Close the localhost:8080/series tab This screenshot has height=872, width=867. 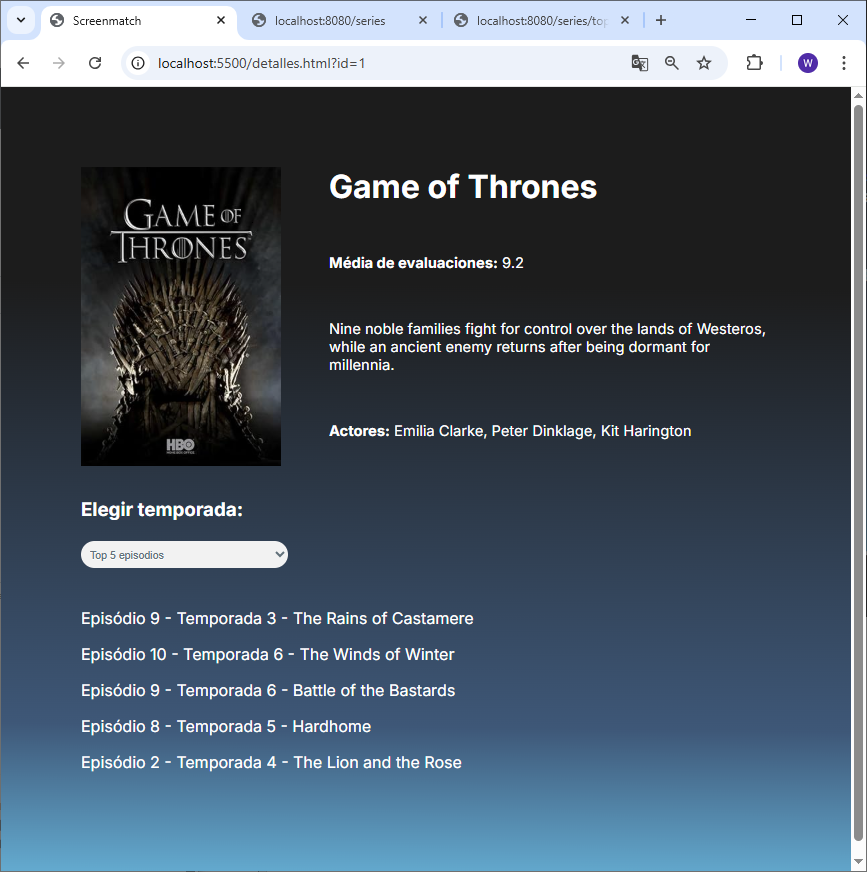pos(423,21)
